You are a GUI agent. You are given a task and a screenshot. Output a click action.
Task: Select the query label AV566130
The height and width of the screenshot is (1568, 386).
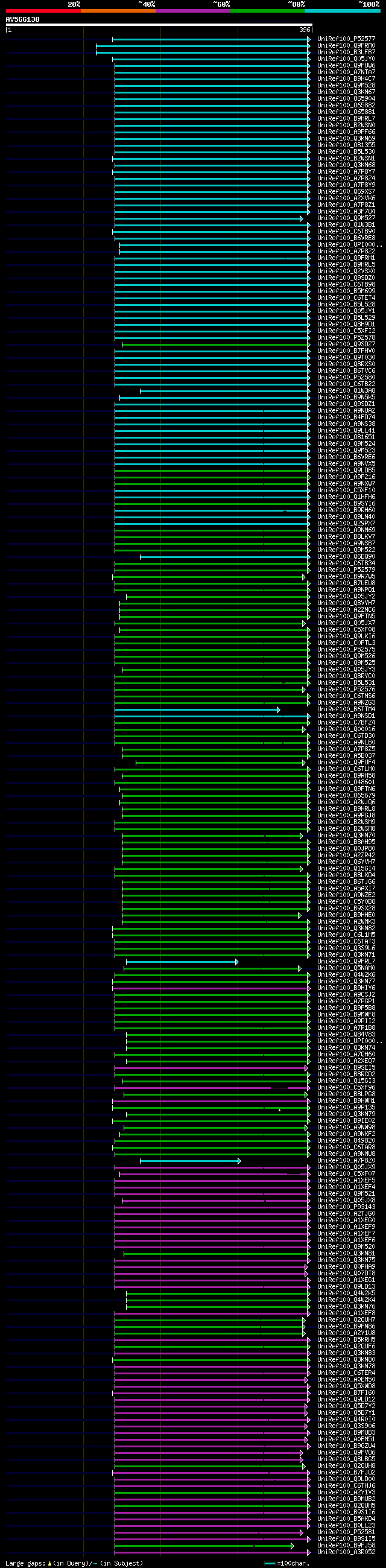[22, 19]
